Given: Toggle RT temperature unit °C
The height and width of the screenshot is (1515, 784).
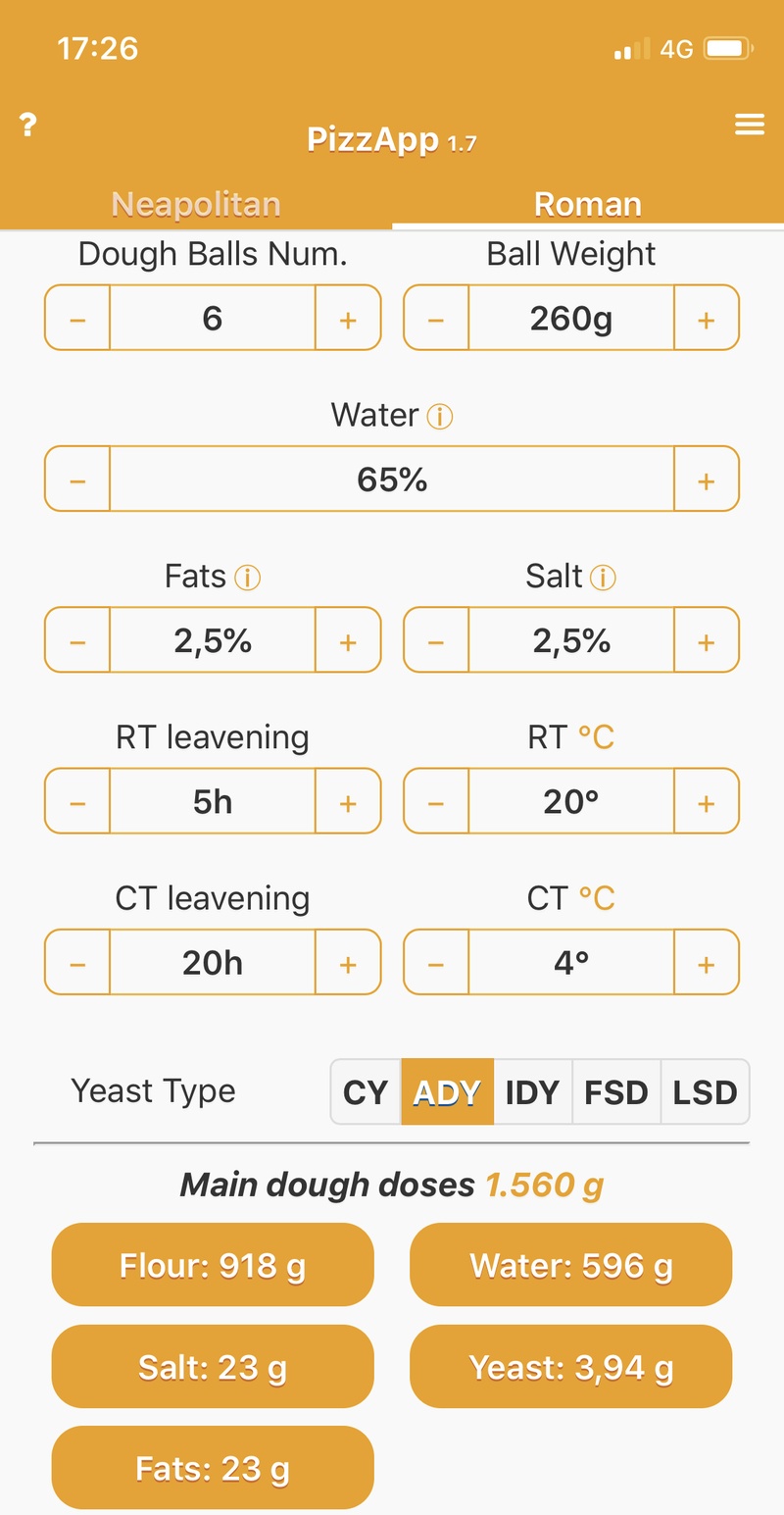Looking at the screenshot, I should (x=596, y=737).
